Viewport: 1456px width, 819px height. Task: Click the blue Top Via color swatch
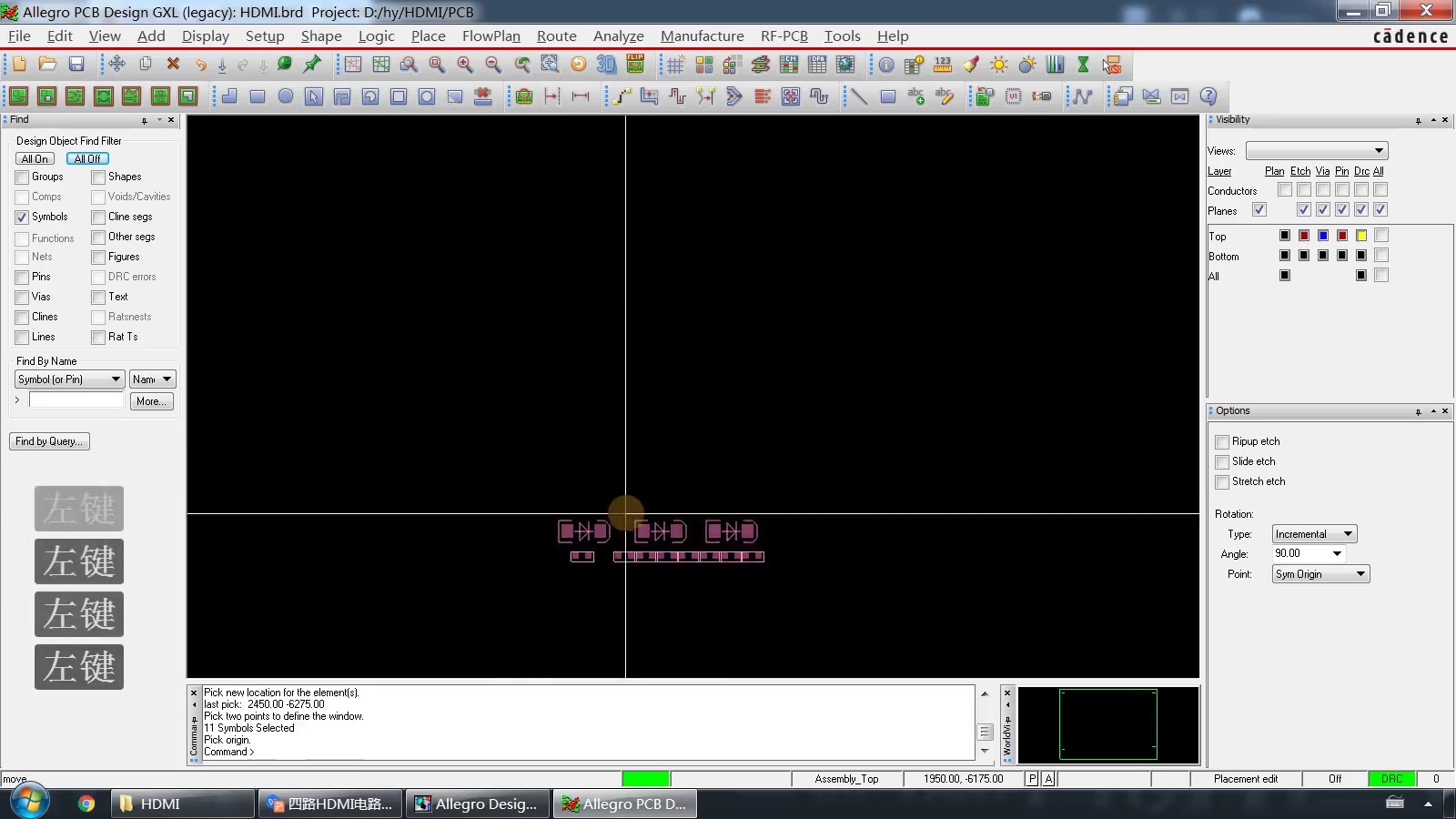point(1323,236)
